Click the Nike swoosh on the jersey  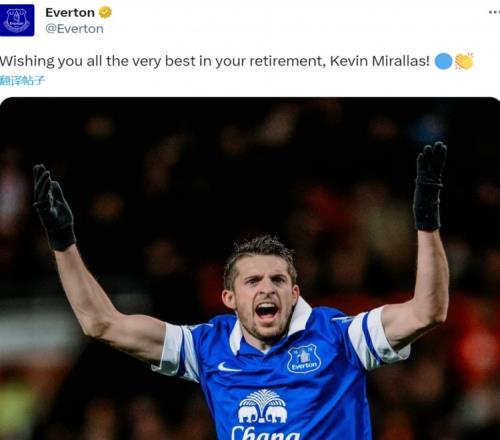(229, 368)
